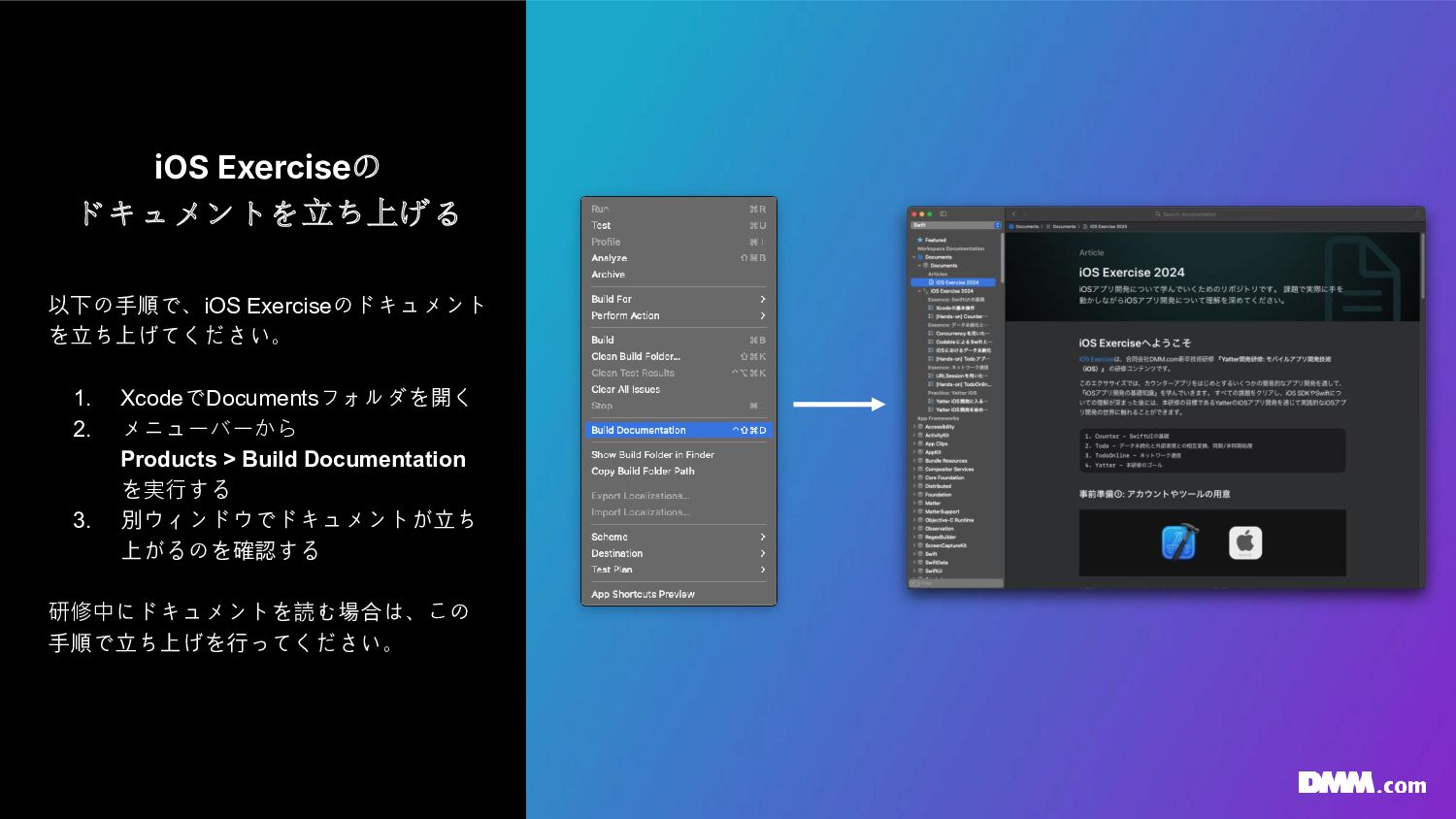The height and width of the screenshot is (819, 1456).
Task: Choose Analyze menu entry
Action: [678, 258]
